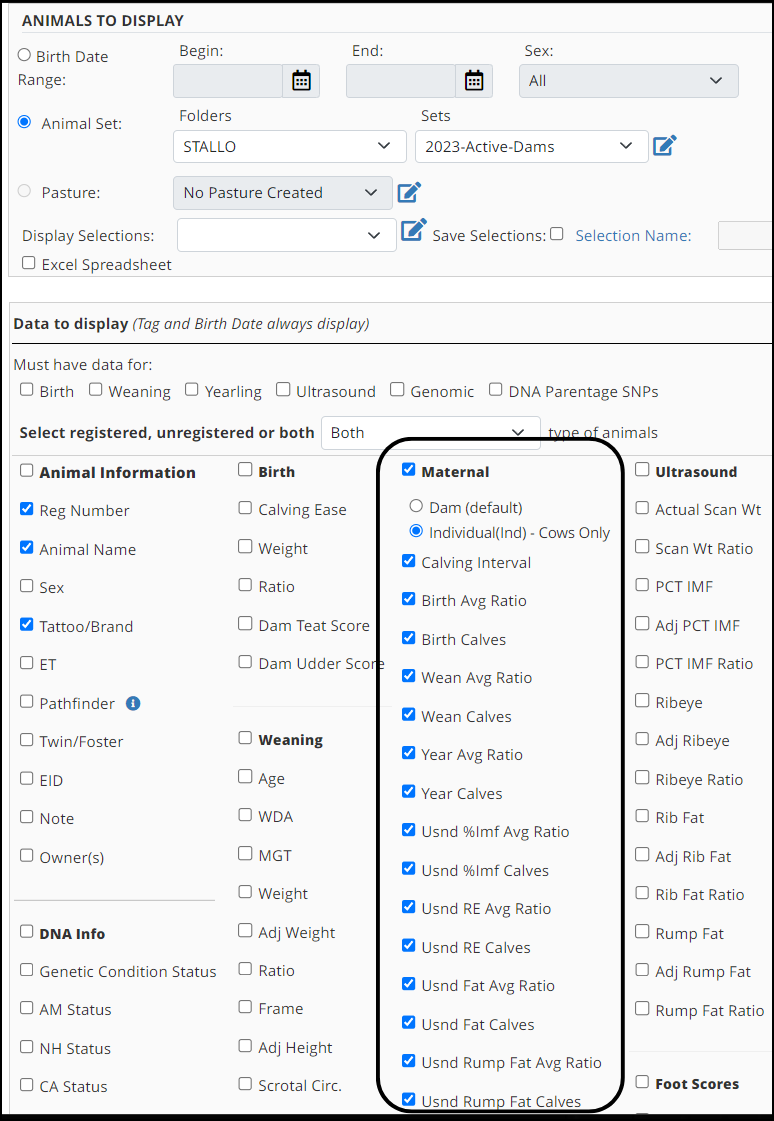Expand the Display Selections dropdown
Screen dimensions: 774x1121
tap(287, 235)
